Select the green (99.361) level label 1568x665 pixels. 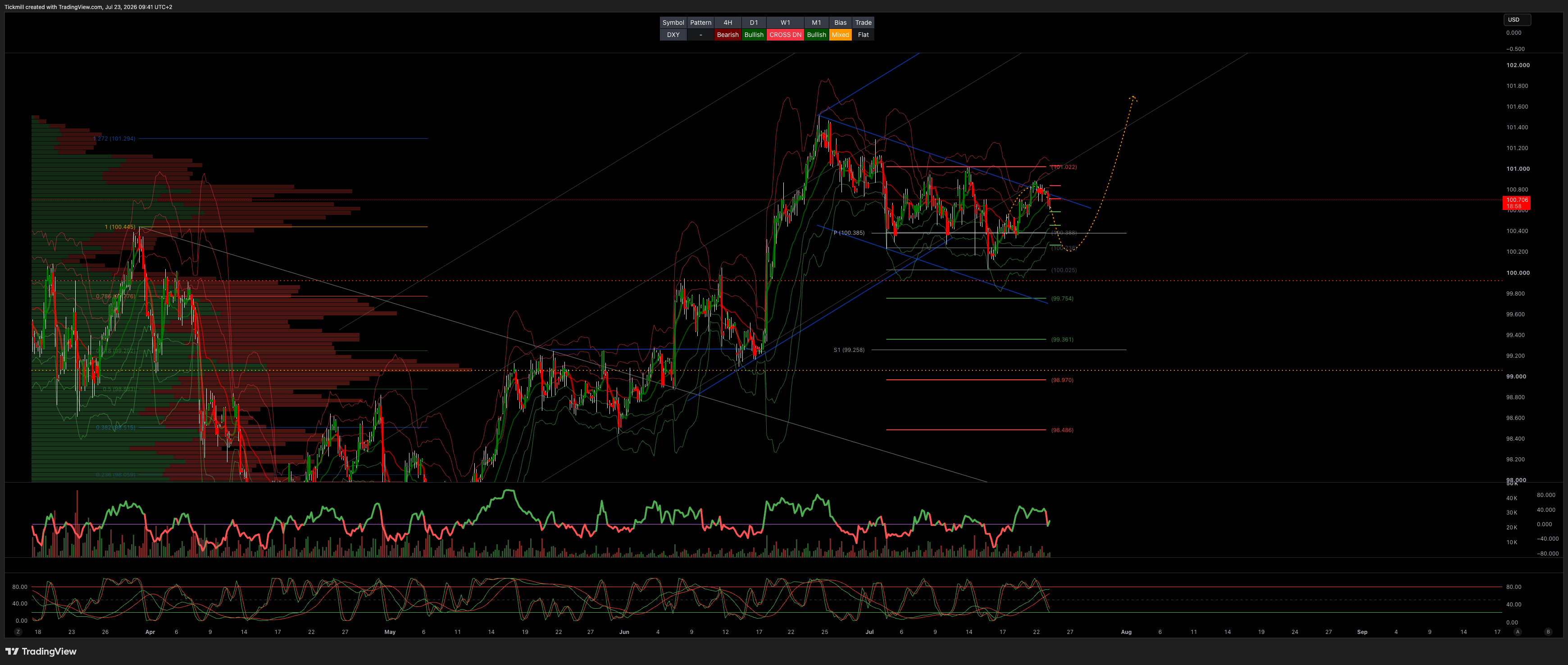point(1062,339)
